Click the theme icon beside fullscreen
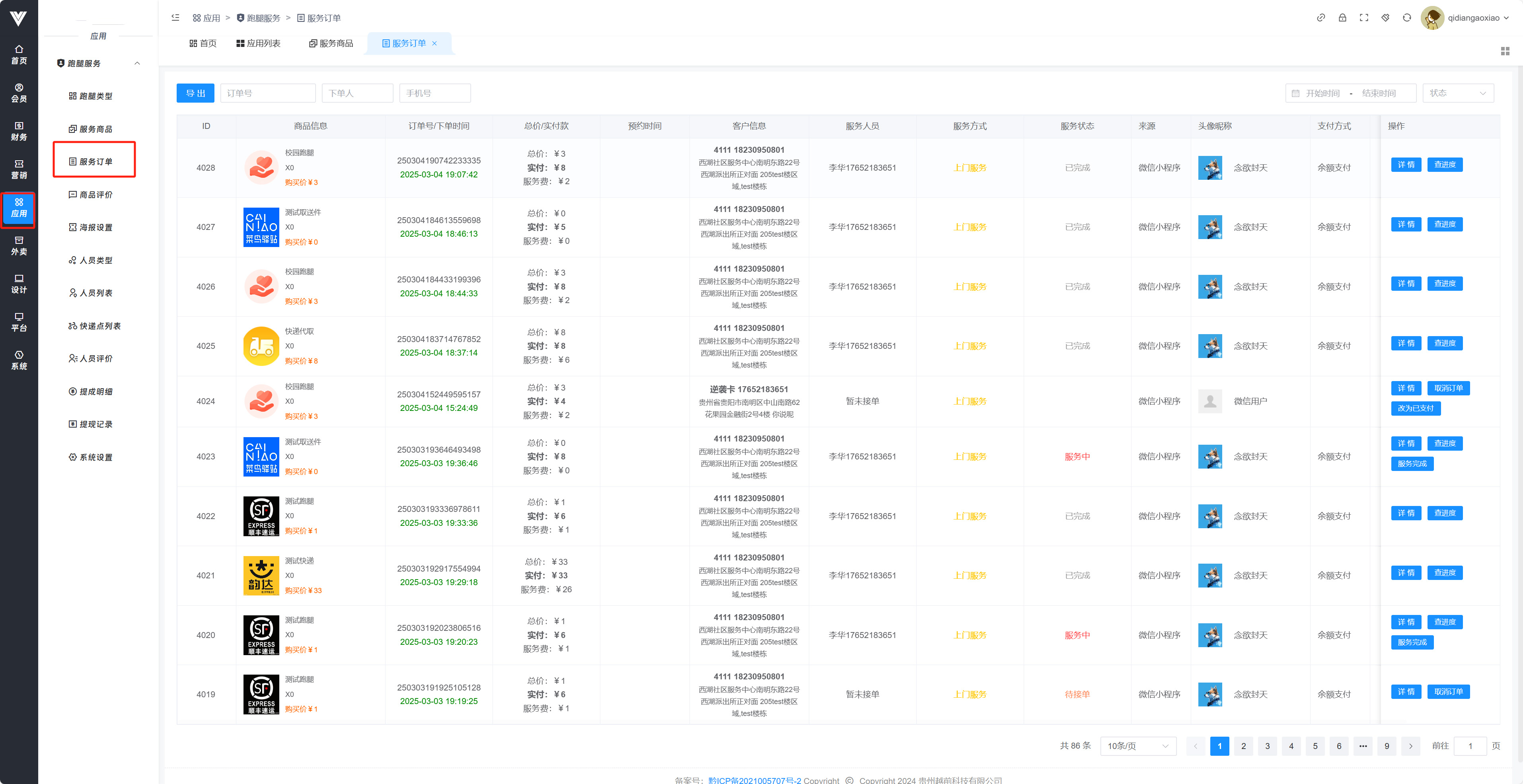The width and height of the screenshot is (1523, 784). coord(1385,18)
